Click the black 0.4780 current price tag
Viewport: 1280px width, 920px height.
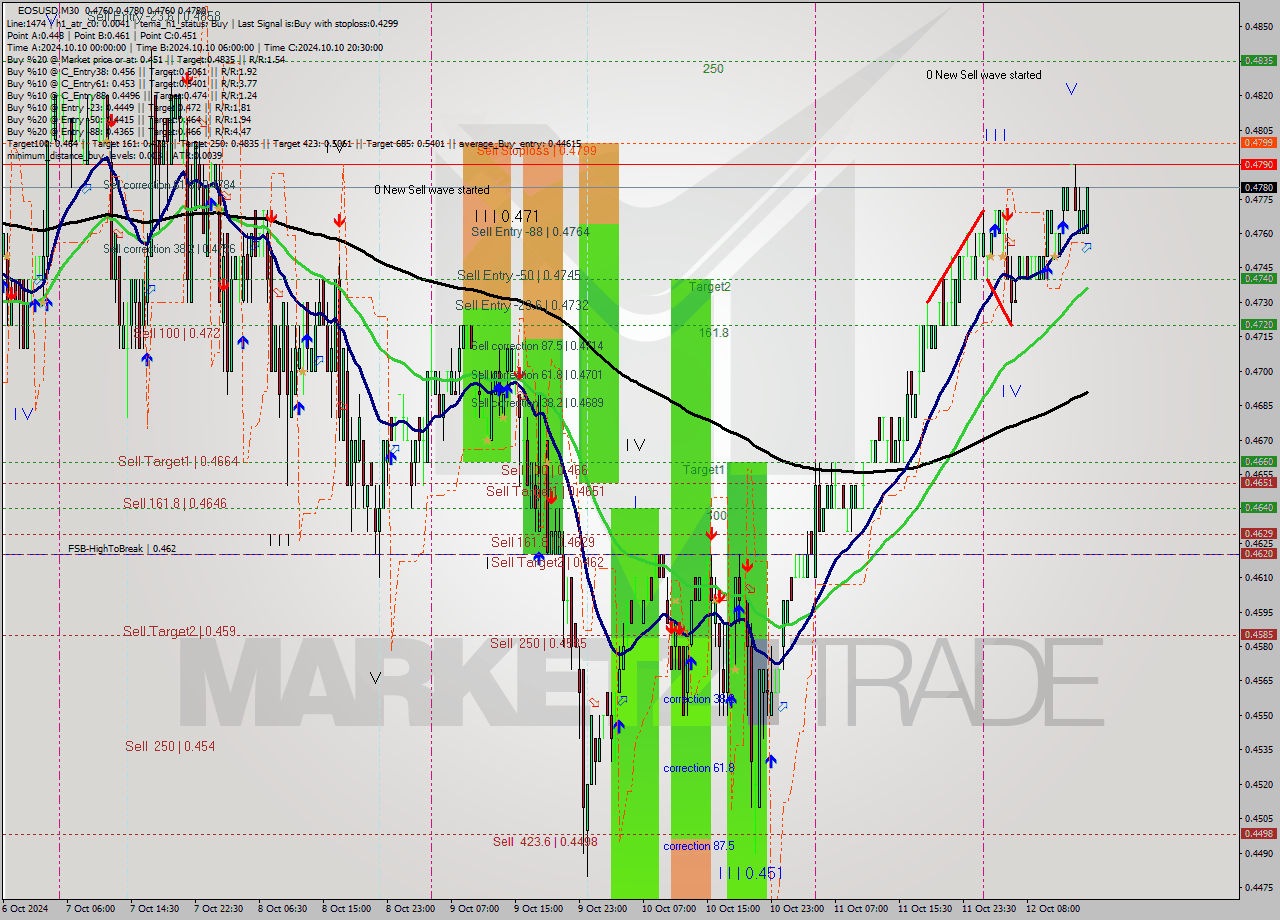coord(1257,187)
